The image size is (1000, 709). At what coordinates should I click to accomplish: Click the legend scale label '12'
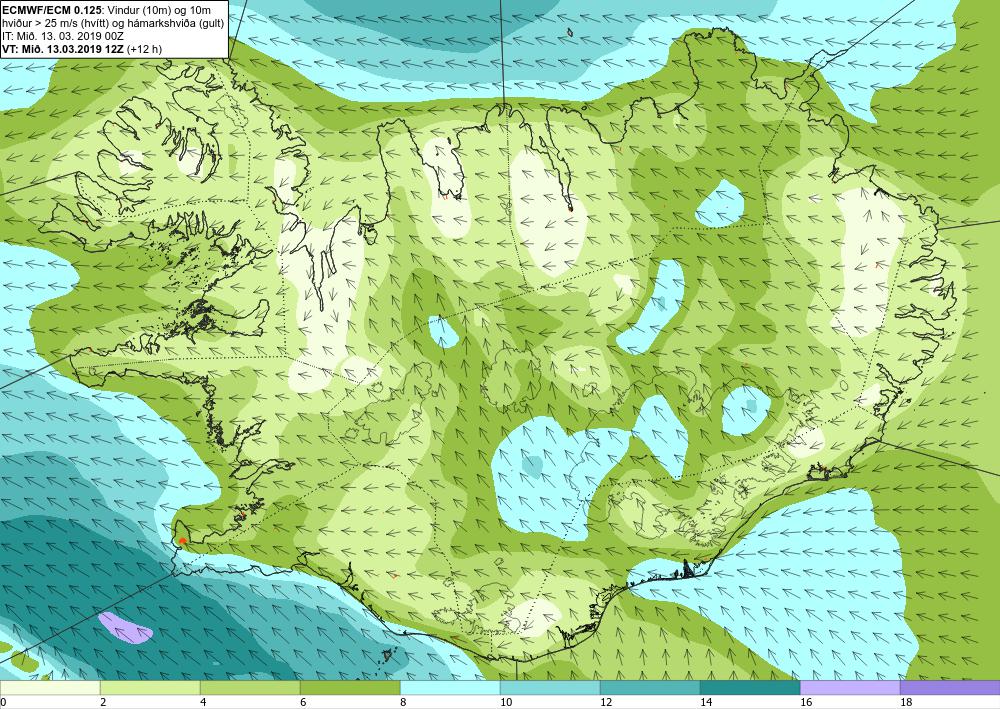click(x=606, y=703)
